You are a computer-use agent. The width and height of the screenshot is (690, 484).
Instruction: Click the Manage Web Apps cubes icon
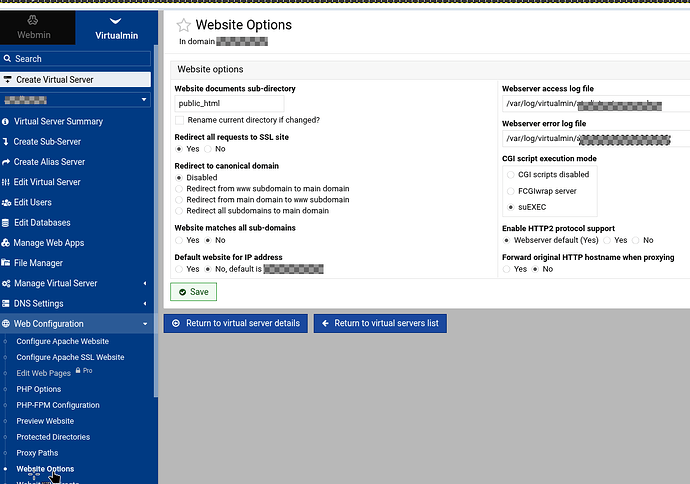(x=6, y=243)
